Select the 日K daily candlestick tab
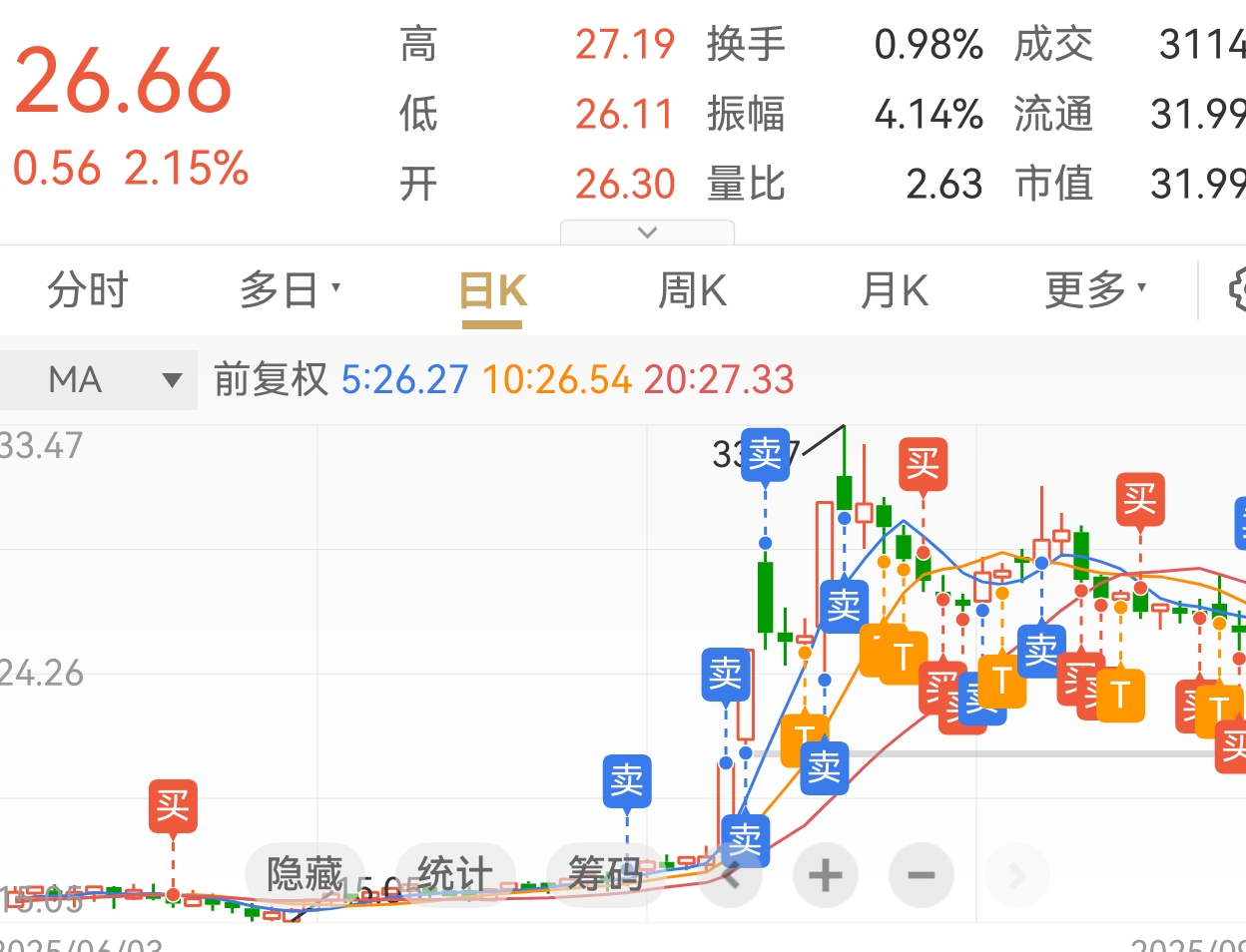This screenshot has width=1246, height=952. tap(492, 292)
